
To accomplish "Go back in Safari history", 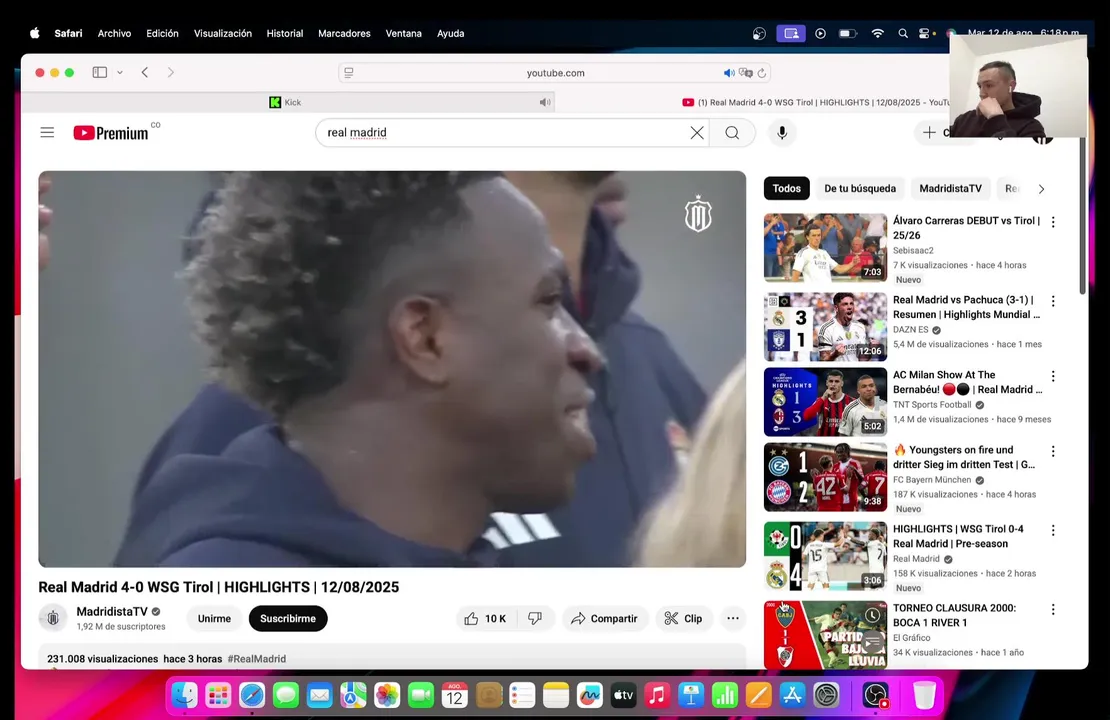I will [x=144, y=72].
